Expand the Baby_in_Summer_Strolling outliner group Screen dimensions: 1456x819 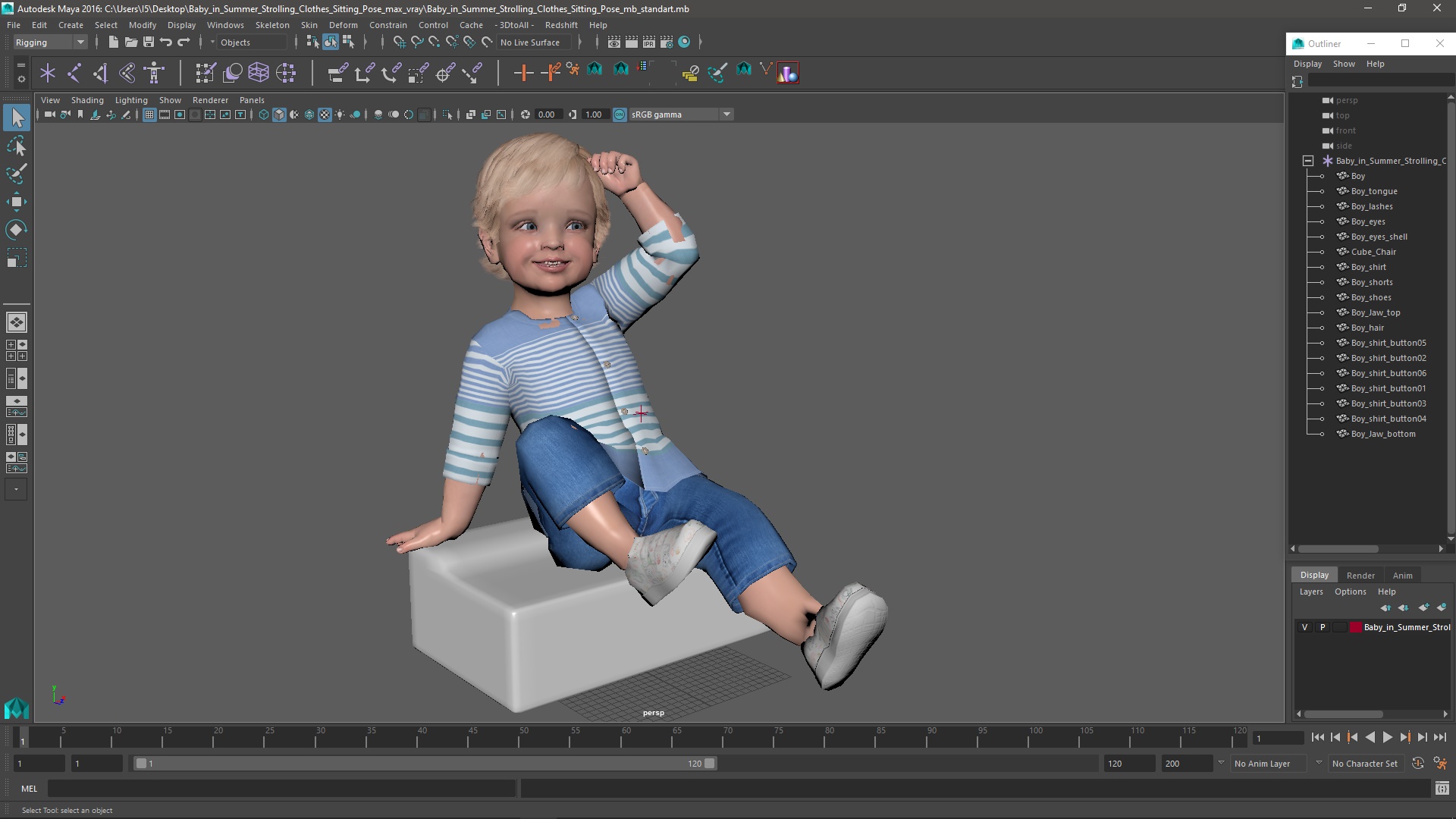pyautogui.click(x=1307, y=160)
